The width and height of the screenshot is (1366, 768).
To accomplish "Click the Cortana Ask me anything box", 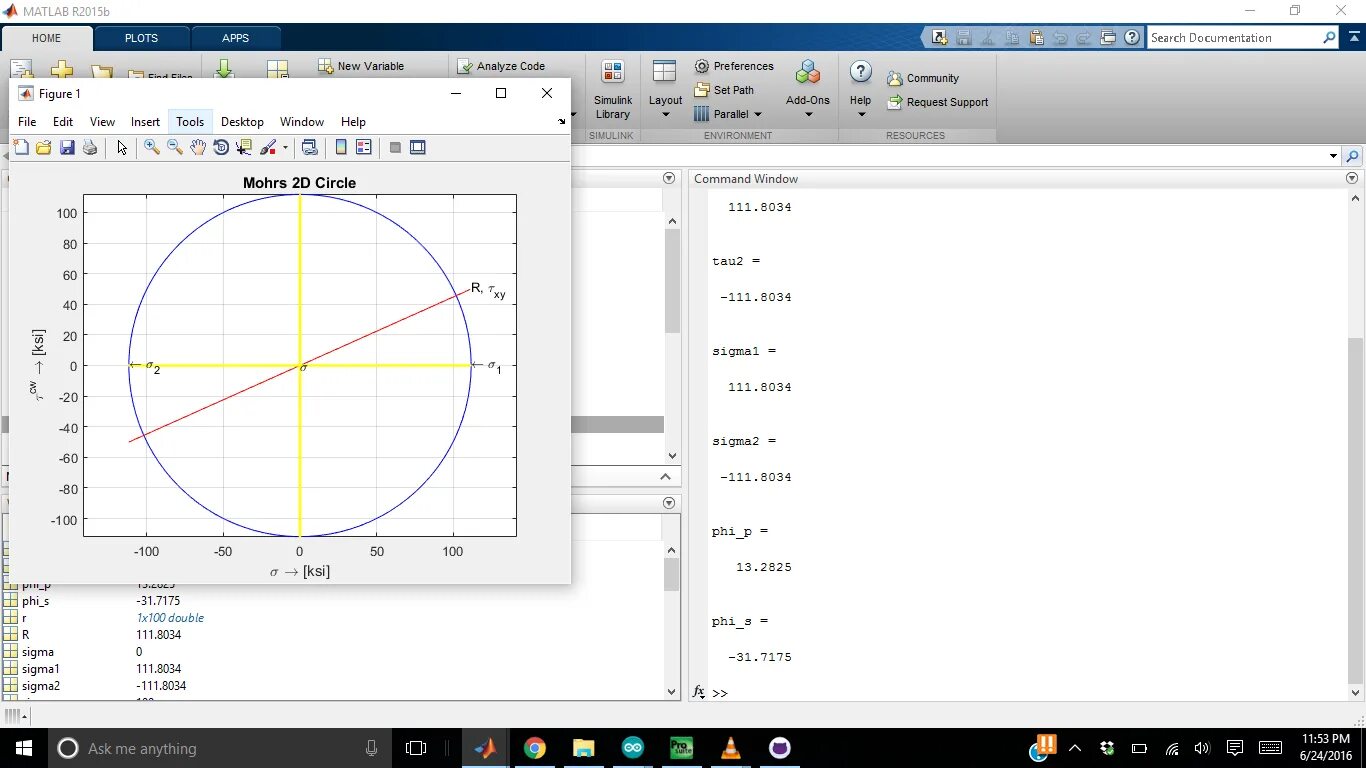I will click(x=220, y=748).
